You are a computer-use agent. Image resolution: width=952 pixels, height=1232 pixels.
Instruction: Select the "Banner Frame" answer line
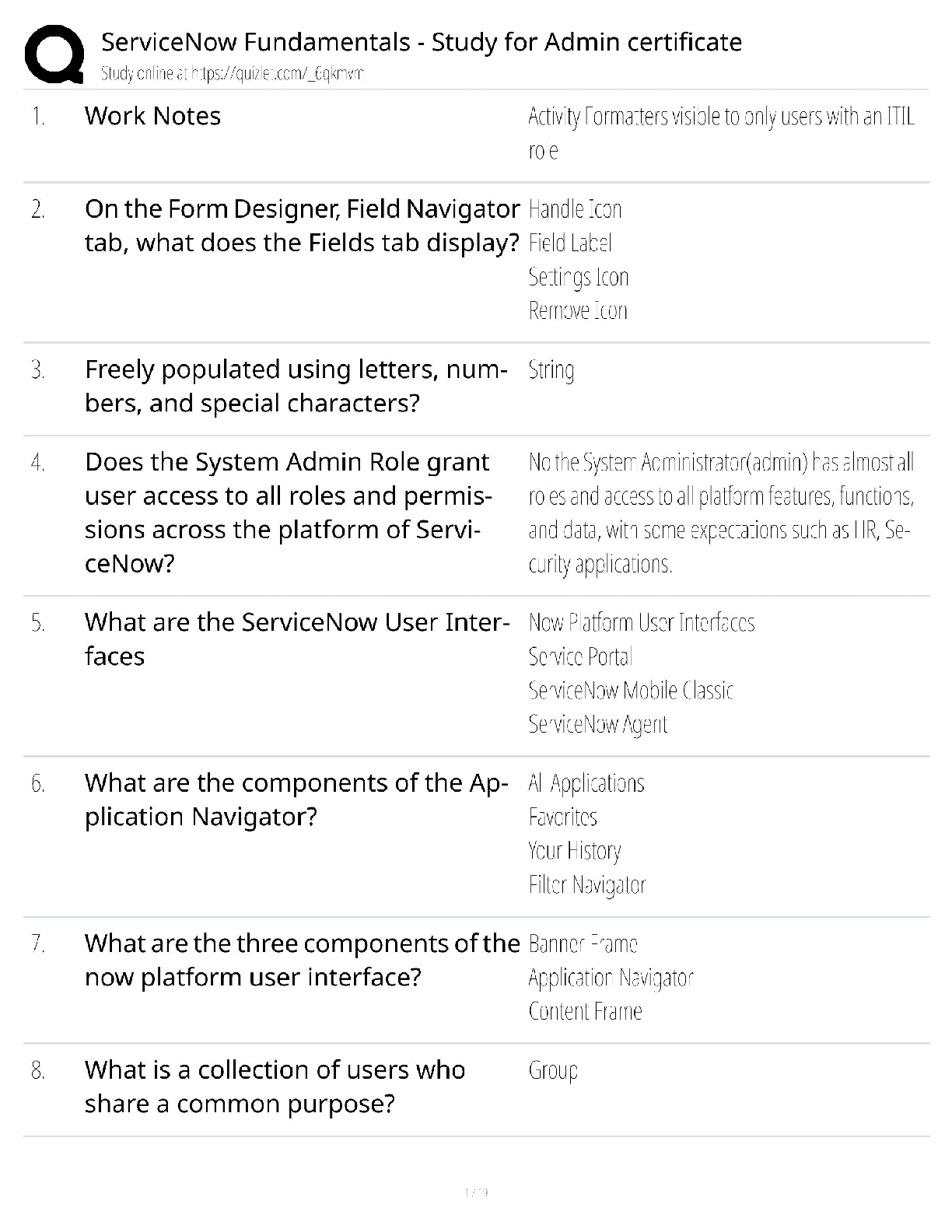click(583, 943)
